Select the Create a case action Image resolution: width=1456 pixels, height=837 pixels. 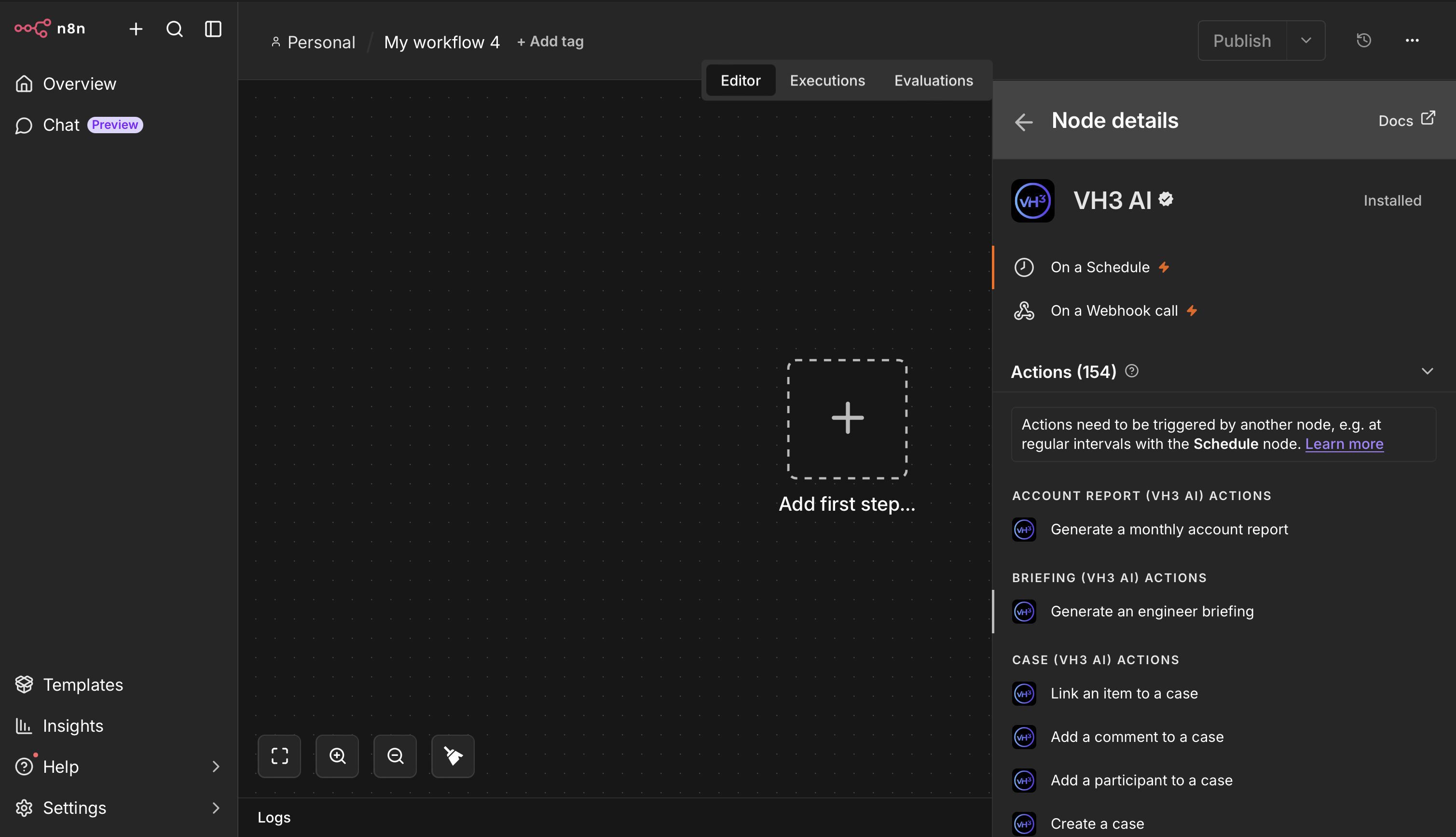1224,823
